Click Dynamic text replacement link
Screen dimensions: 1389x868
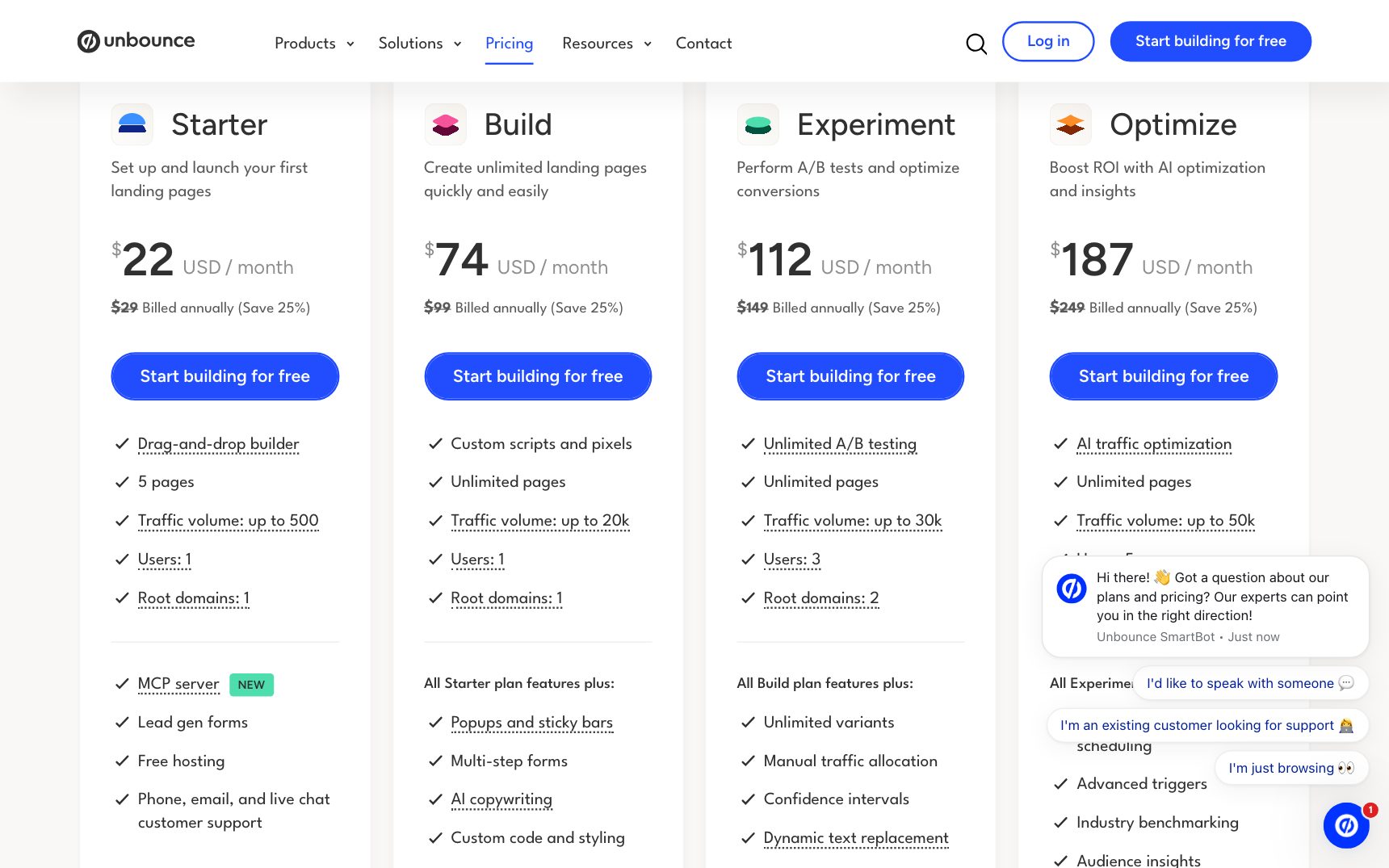click(x=856, y=838)
